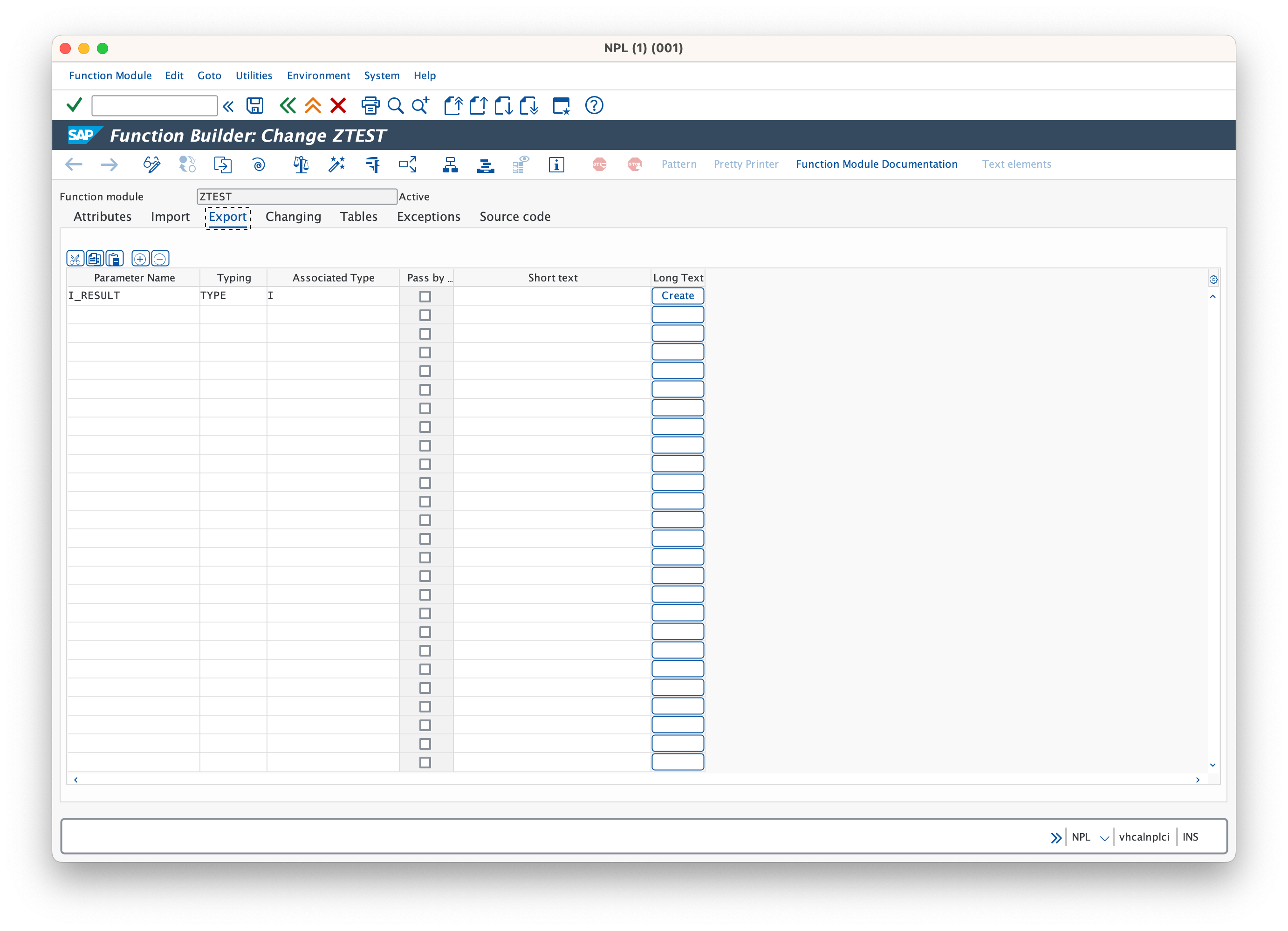Click the Paste clipboard icon above table
1288x931 pixels.
[115, 259]
